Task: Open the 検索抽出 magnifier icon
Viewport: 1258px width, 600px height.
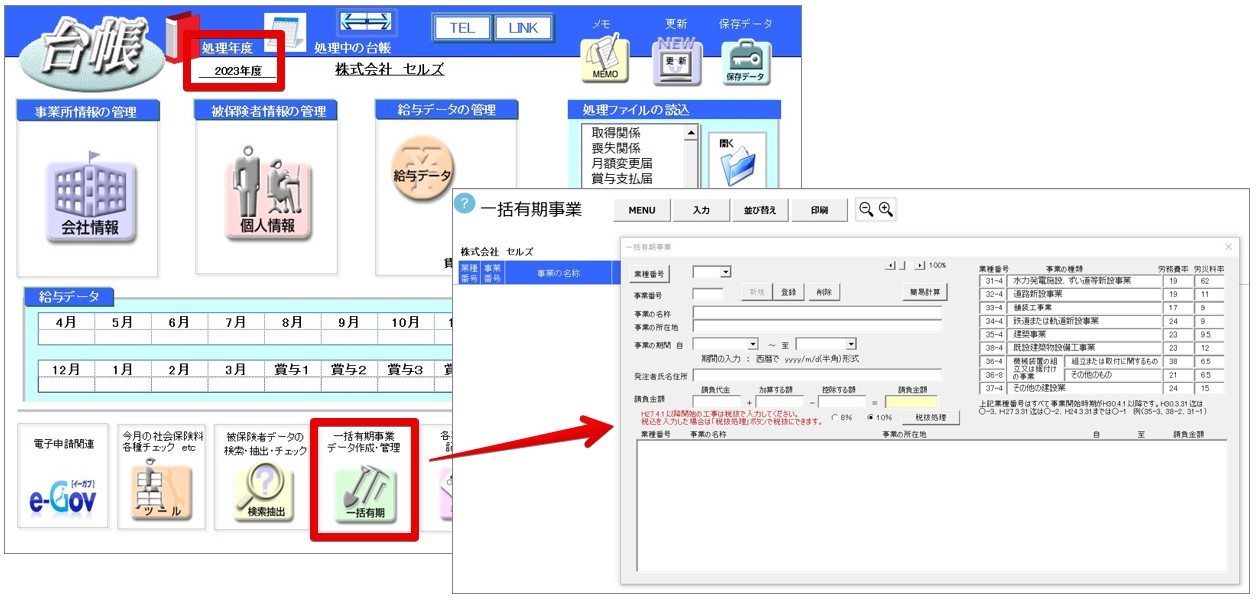Action: click(x=265, y=492)
